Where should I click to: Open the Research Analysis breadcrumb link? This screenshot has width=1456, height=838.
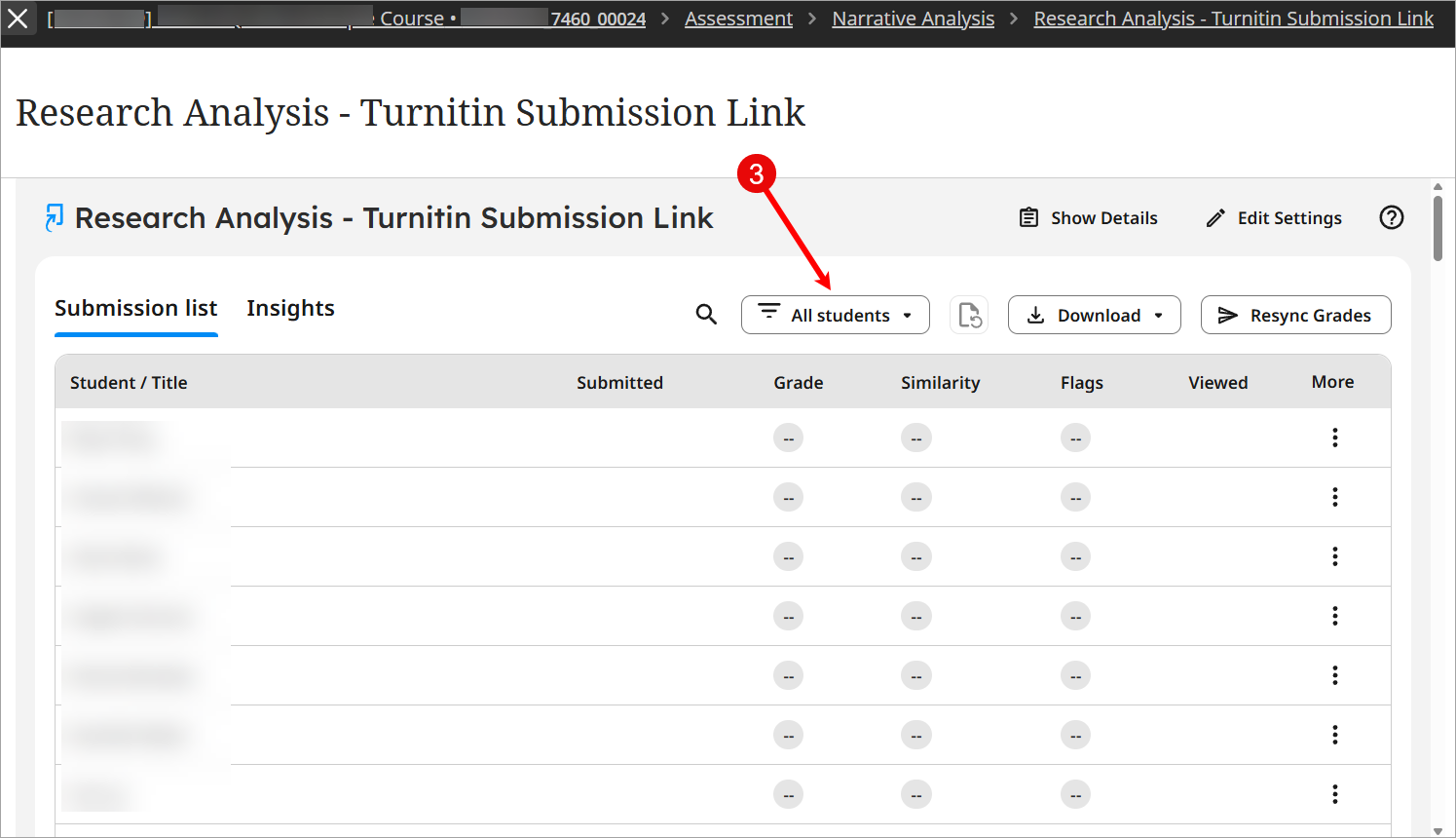(x=1234, y=19)
